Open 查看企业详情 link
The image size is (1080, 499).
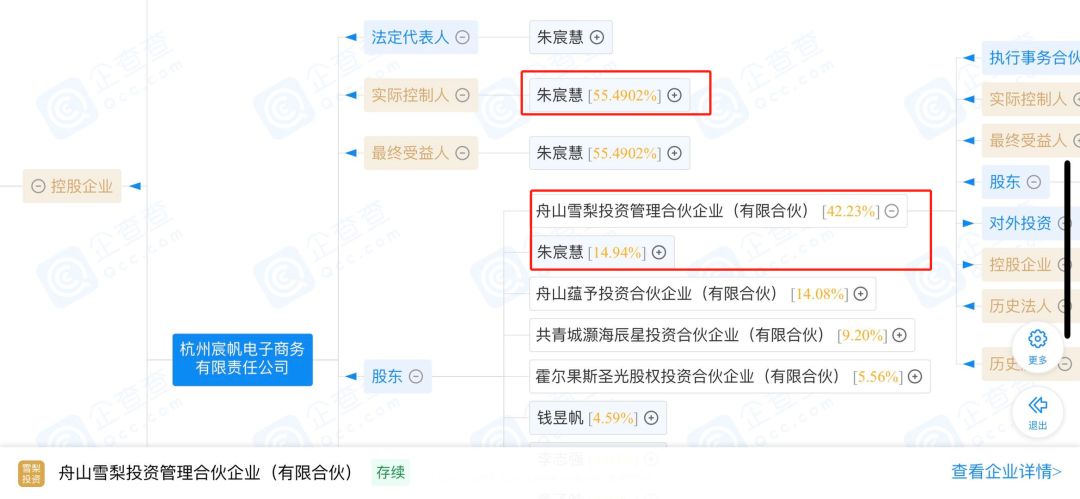click(1006, 472)
